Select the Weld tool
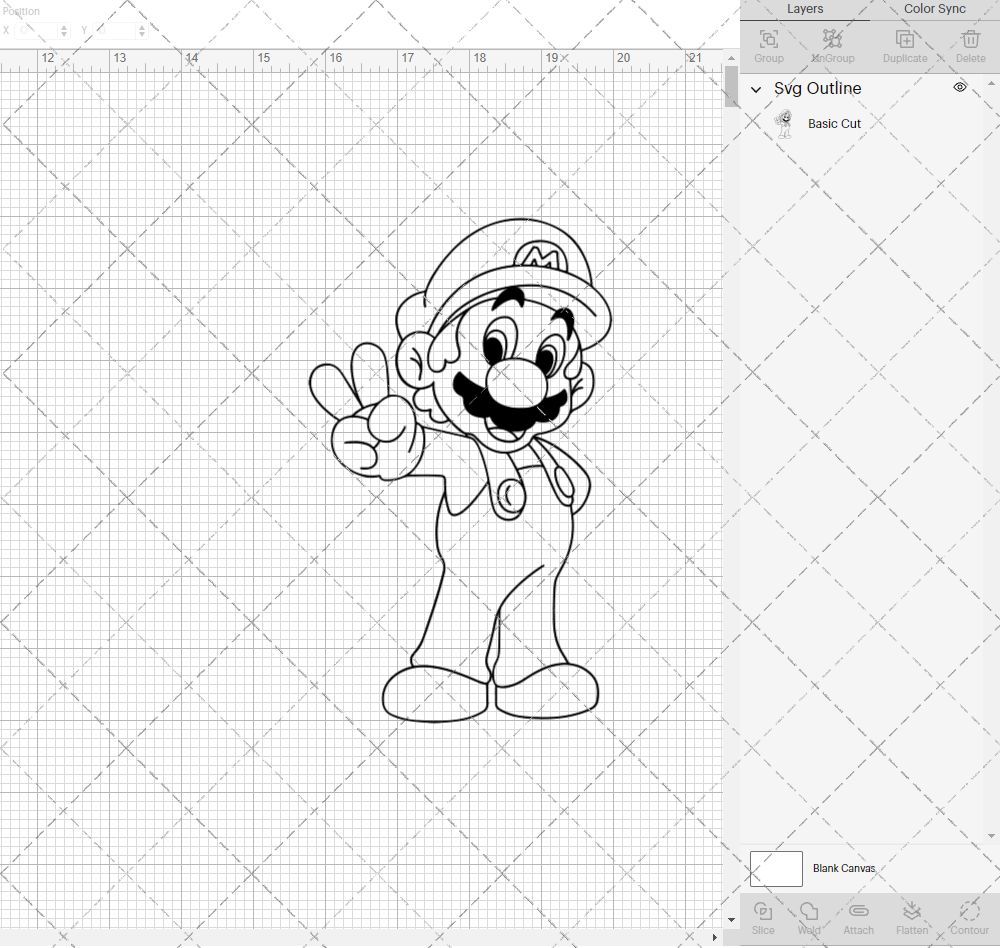This screenshot has width=1000, height=948. point(809,913)
